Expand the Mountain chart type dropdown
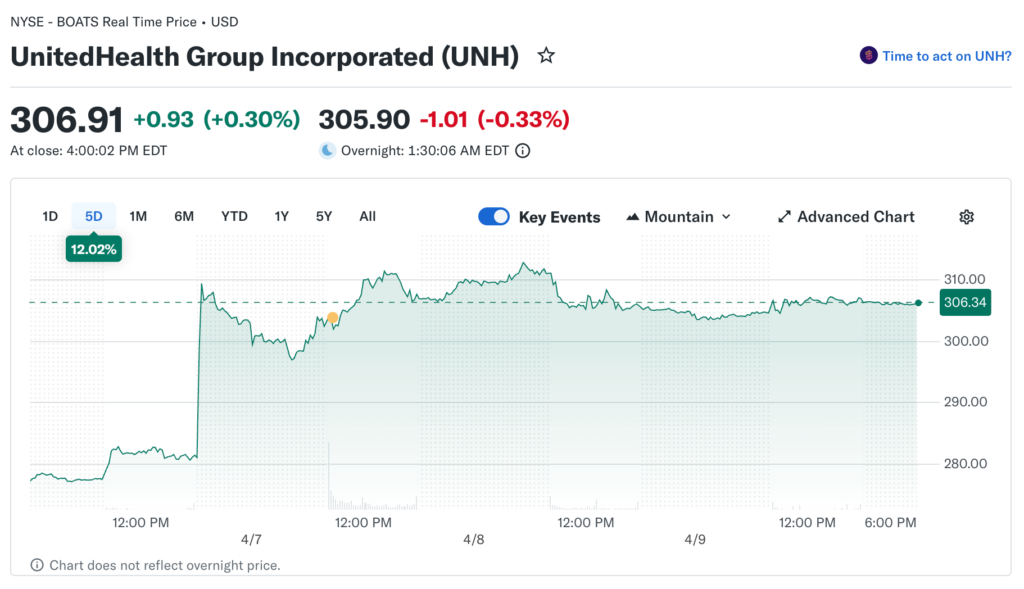This screenshot has height=589, width=1024. 726,217
